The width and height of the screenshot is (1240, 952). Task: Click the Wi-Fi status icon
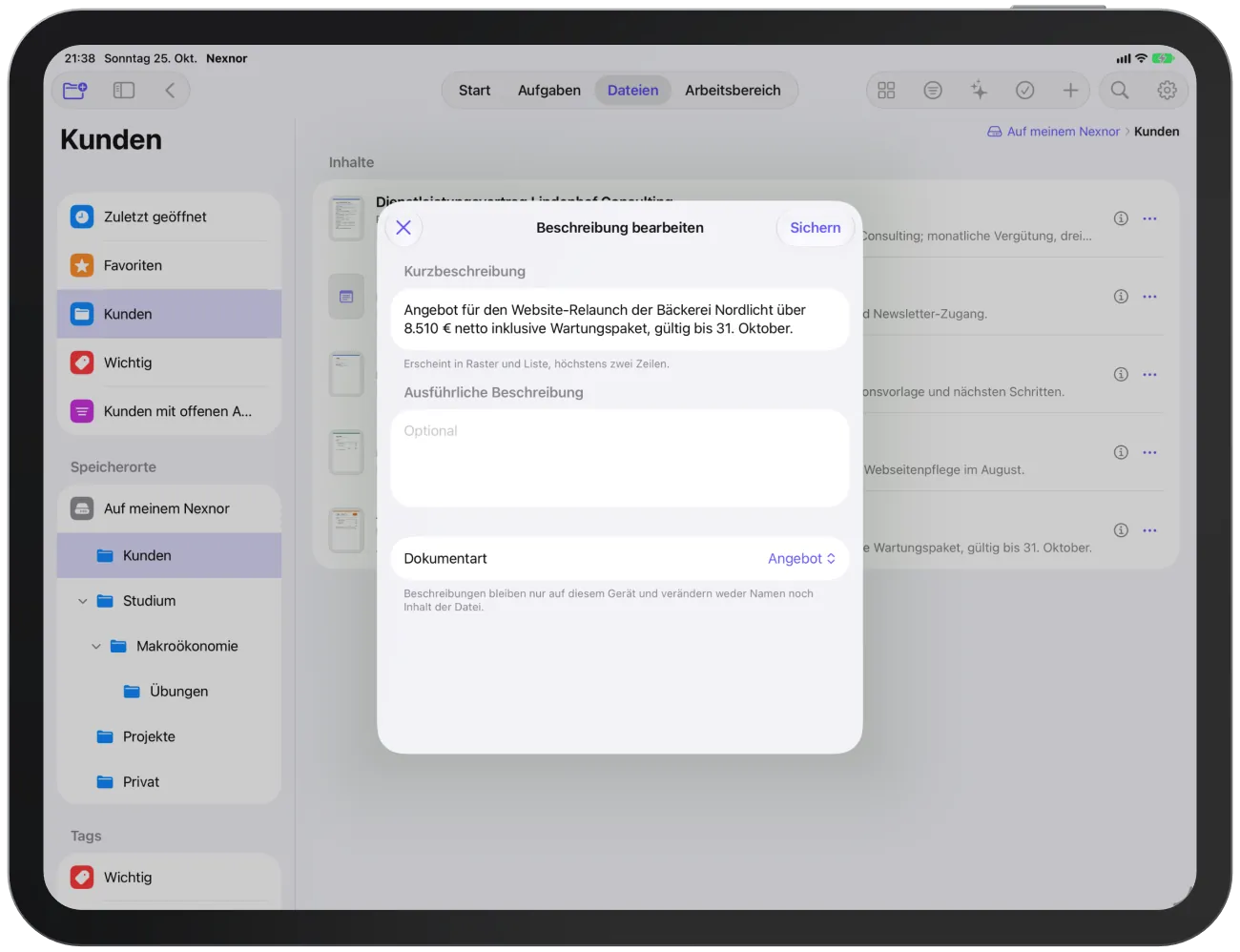tap(1141, 58)
